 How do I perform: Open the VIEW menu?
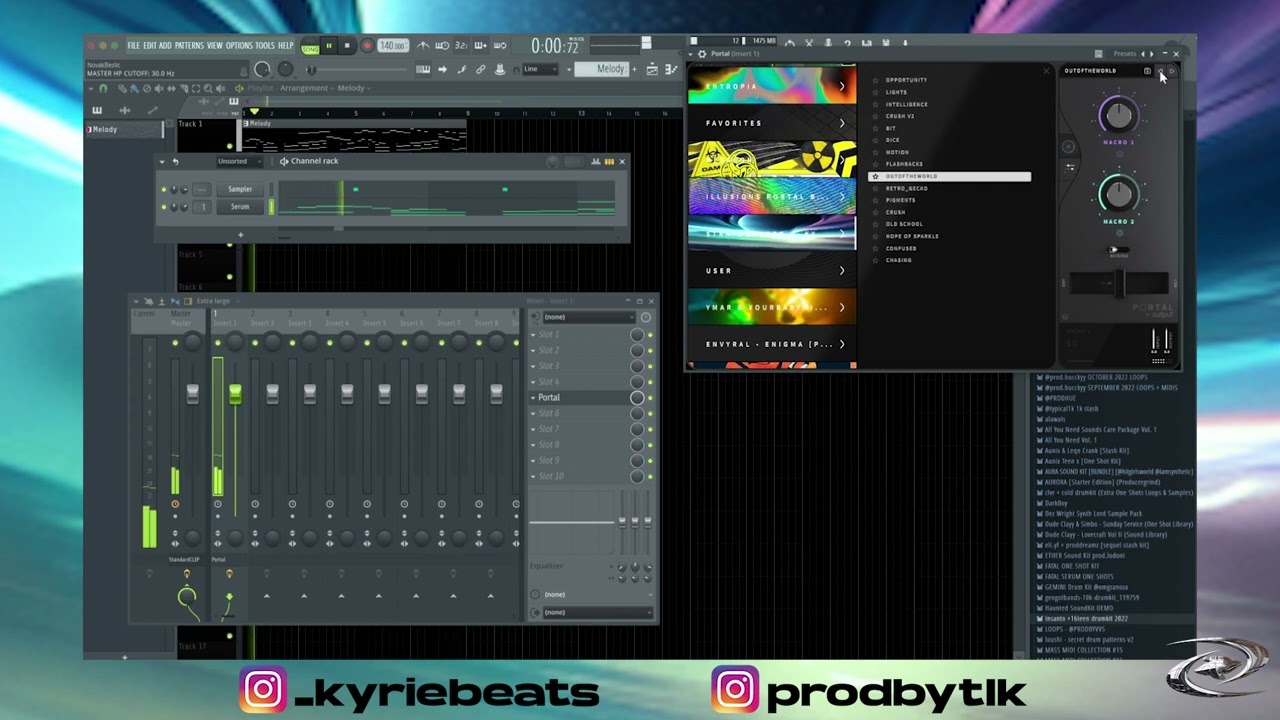click(x=215, y=46)
